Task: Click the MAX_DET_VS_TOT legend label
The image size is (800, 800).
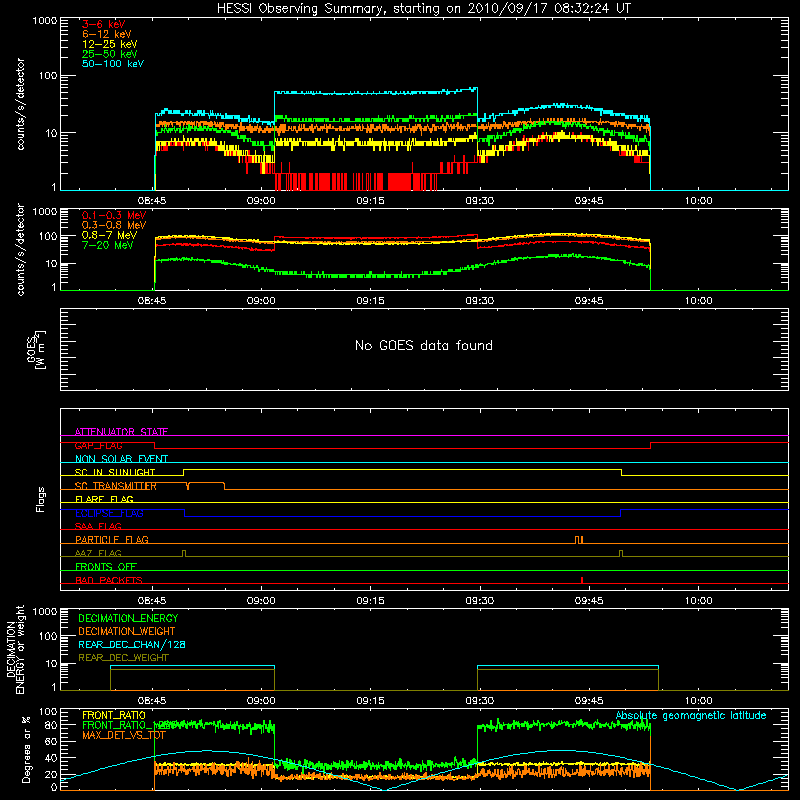Action: [x=124, y=735]
